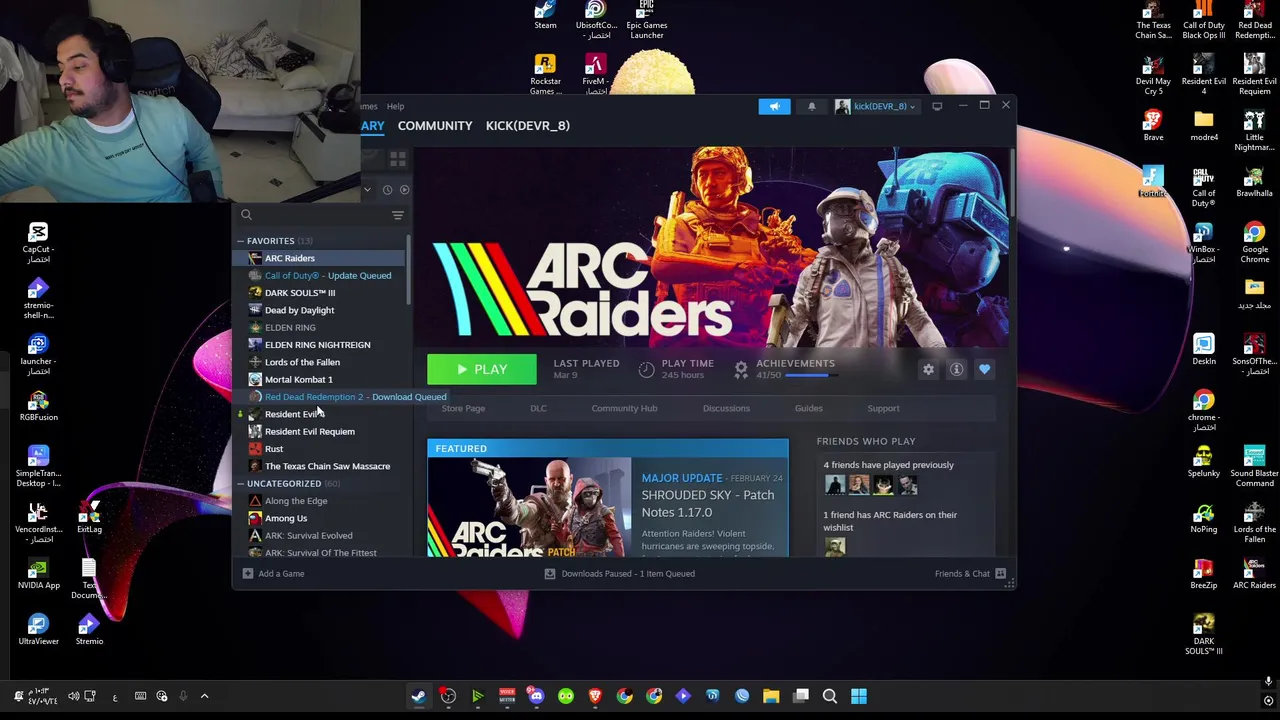1280x720 pixels.
Task: Open Epic Games Launcher desktop icon
Action: [x=646, y=21]
